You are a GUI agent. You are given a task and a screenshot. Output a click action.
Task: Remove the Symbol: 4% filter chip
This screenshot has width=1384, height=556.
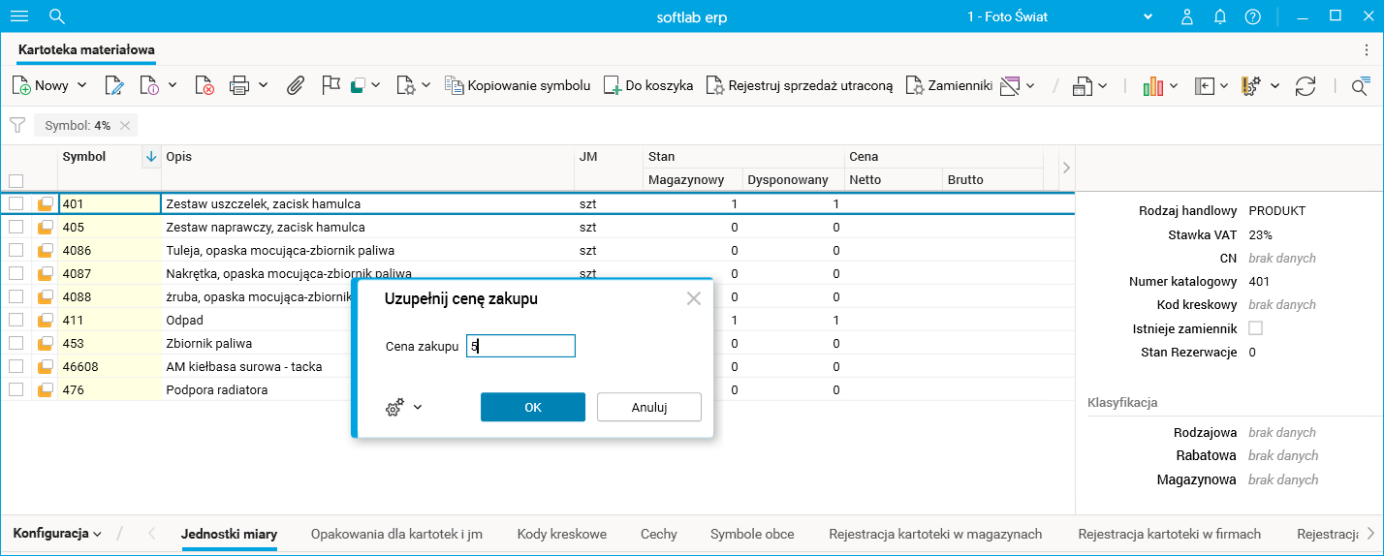pos(124,125)
